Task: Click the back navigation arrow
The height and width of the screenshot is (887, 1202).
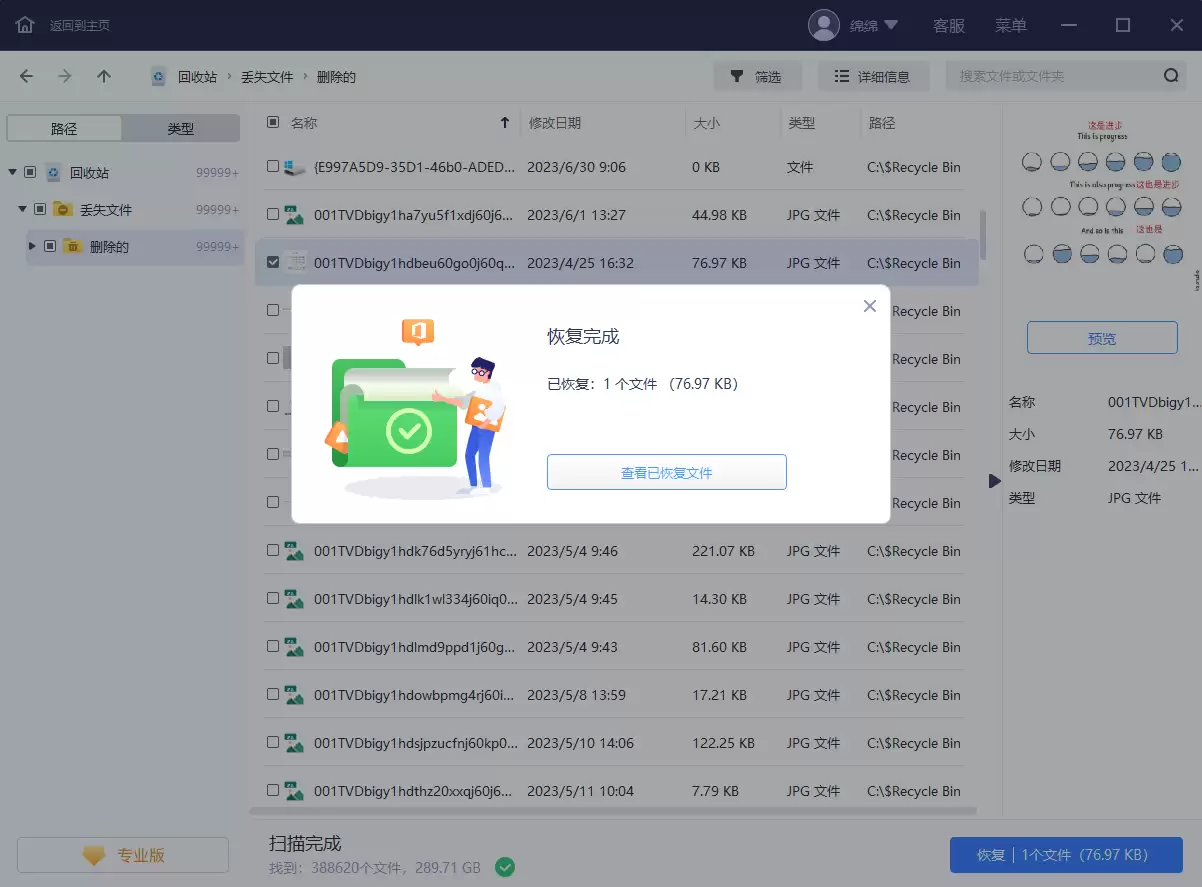Action: coord(25,75)
